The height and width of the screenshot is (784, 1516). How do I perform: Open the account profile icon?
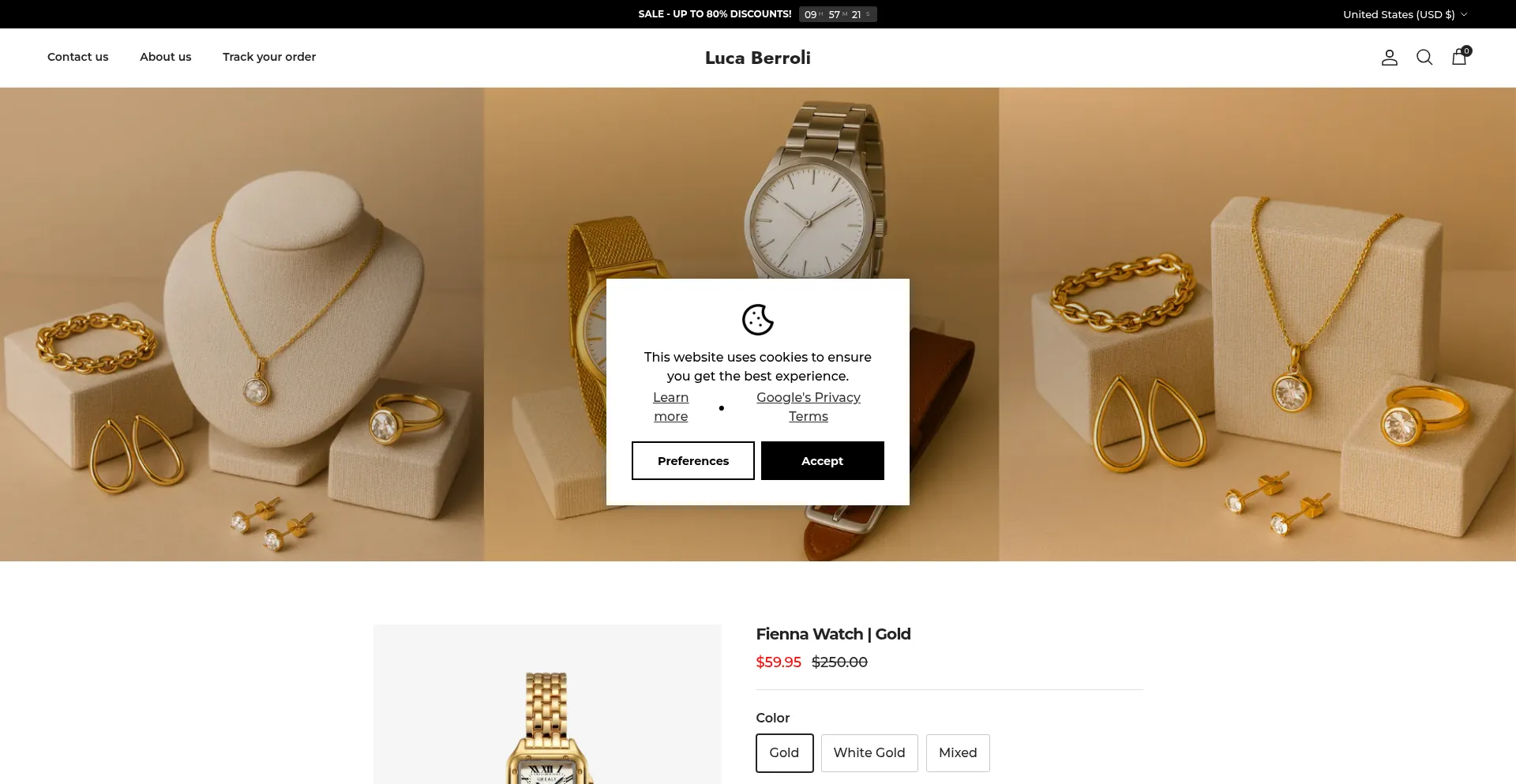tap(1389, 58)
